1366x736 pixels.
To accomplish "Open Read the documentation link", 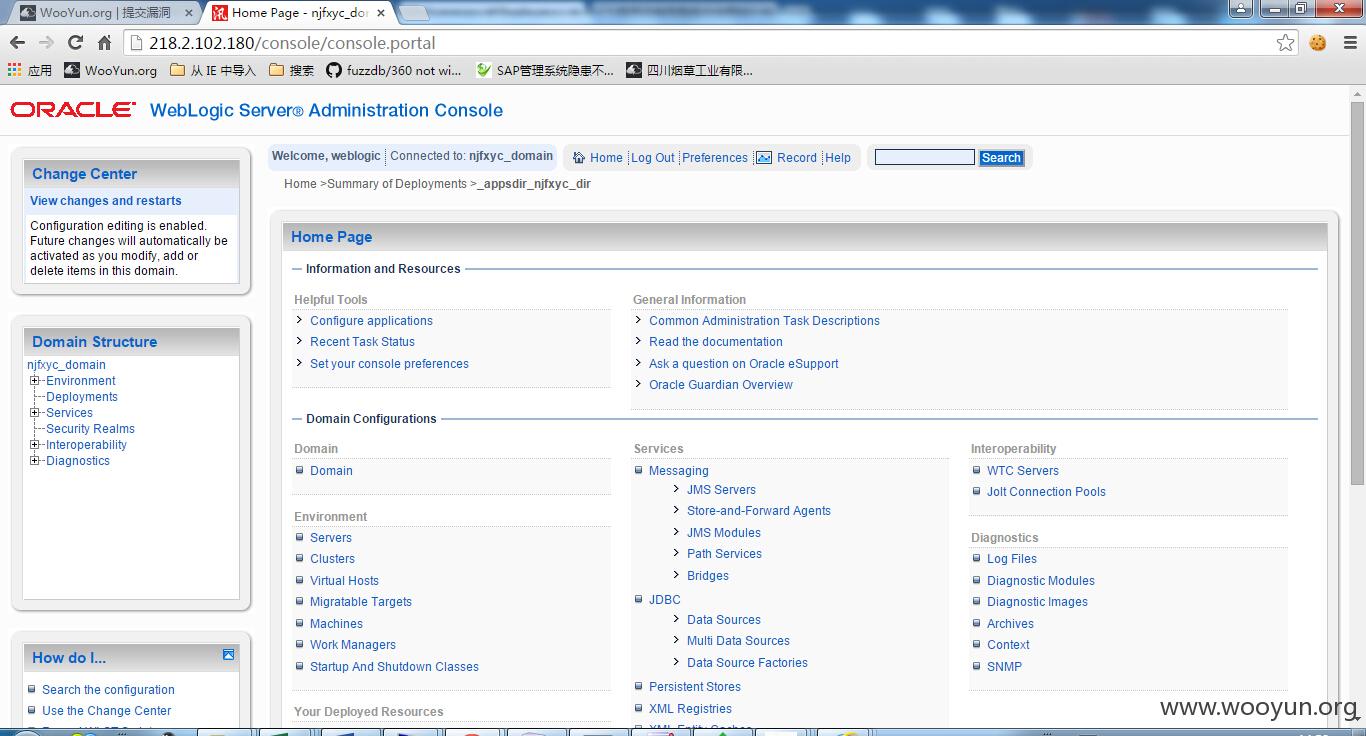I will coord(716,342).
